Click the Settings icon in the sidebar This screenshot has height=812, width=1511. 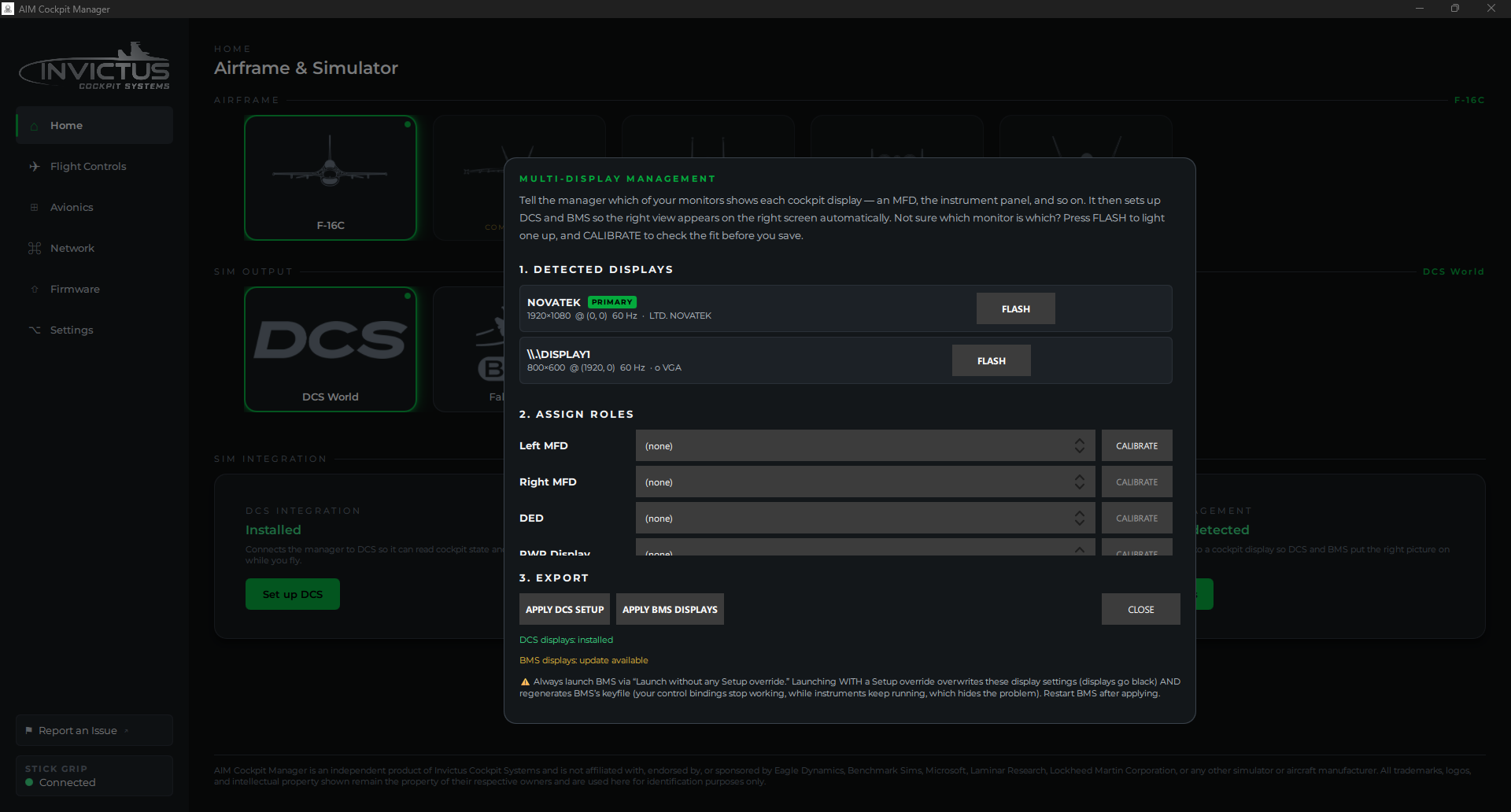[34, 330]
